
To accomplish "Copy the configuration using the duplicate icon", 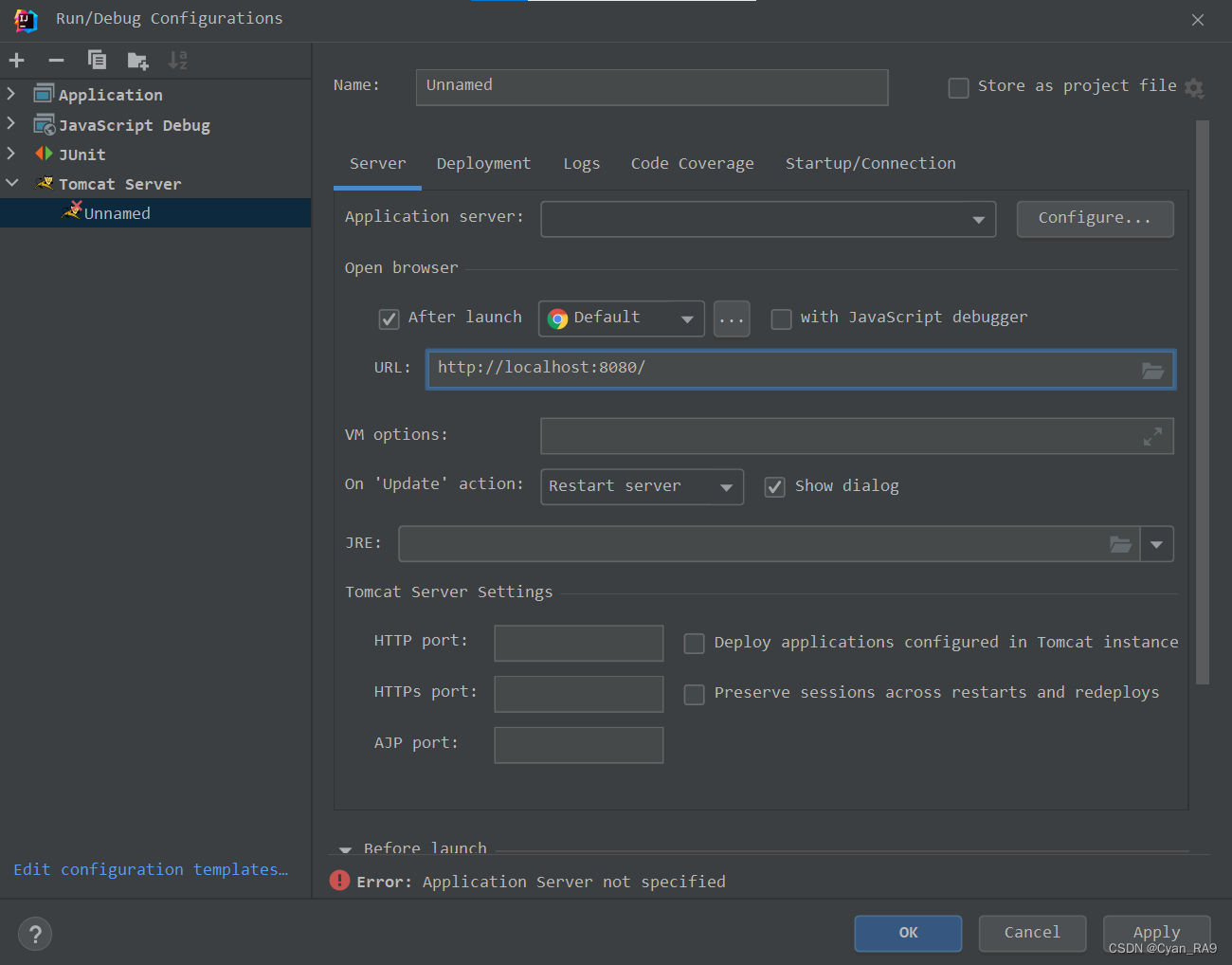I will pos(97,61).
